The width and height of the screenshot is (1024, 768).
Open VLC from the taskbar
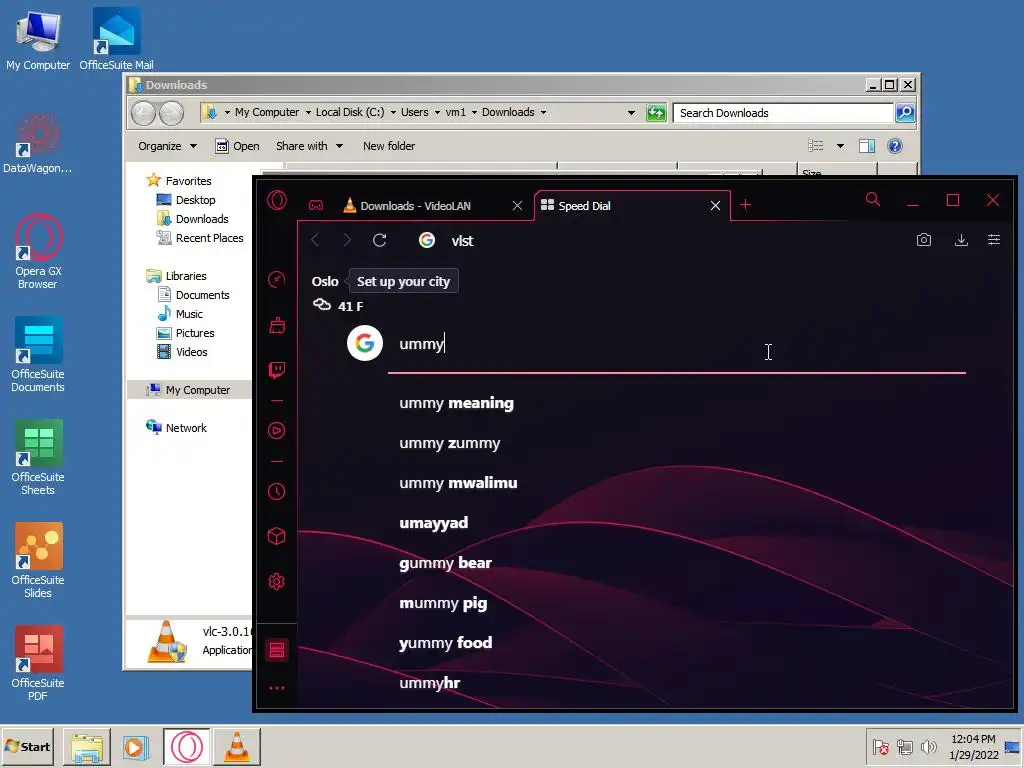point(236,746)
